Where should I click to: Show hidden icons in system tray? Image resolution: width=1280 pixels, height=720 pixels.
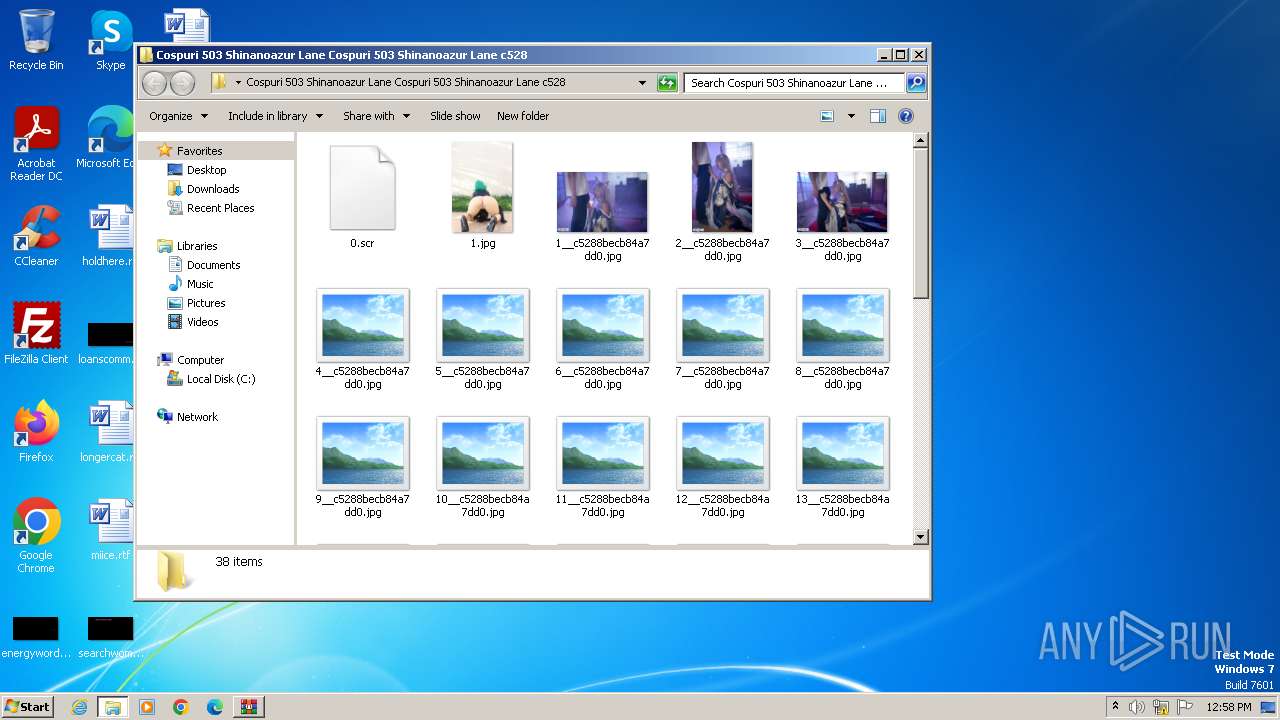point(1116,707)
